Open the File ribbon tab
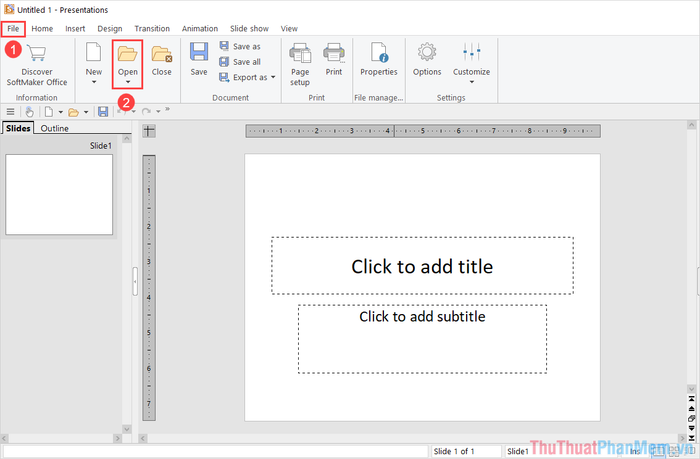Screen dimensions: 700x459 pos(13,29)
